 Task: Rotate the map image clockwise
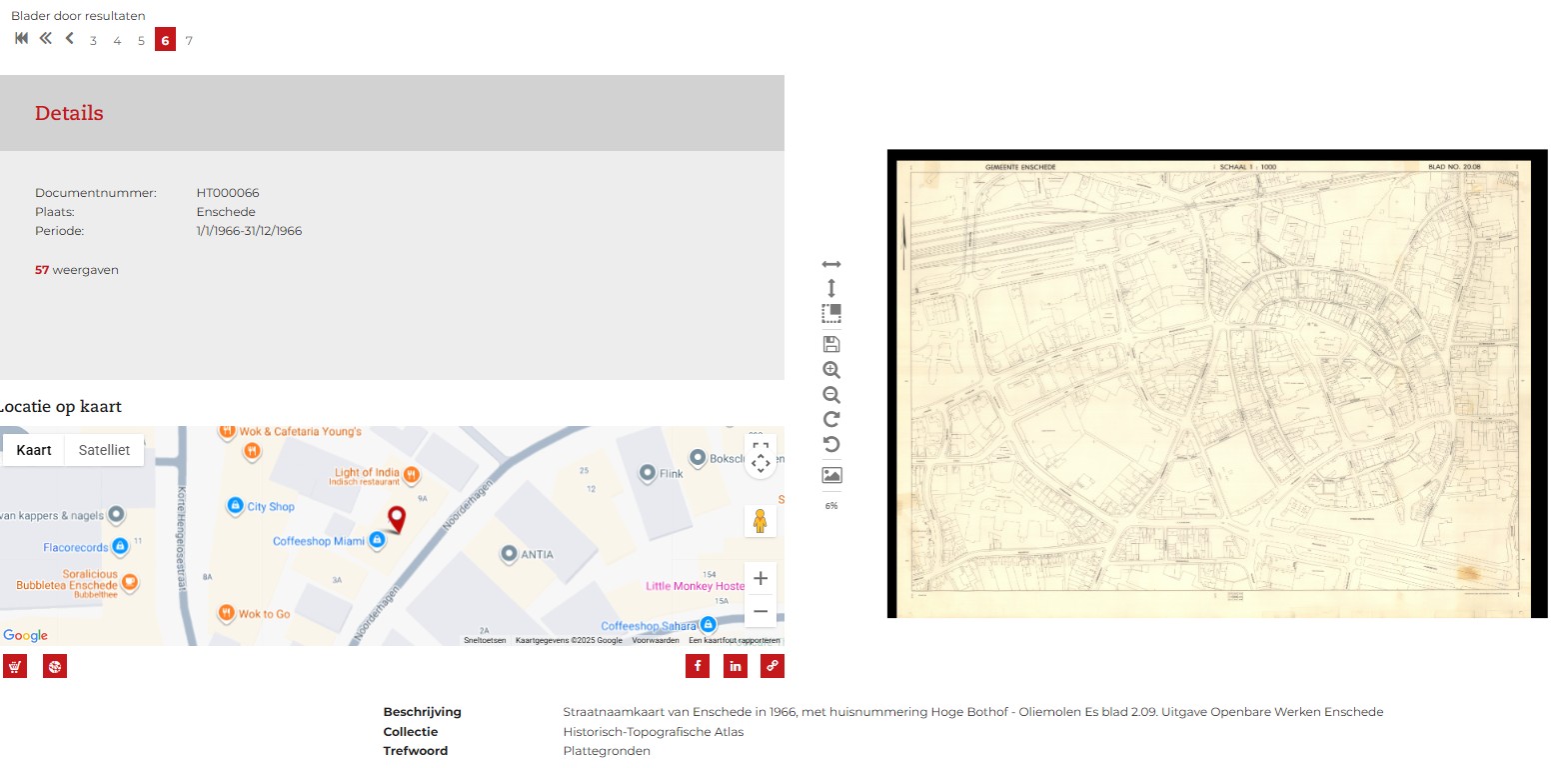coord(830,420)
